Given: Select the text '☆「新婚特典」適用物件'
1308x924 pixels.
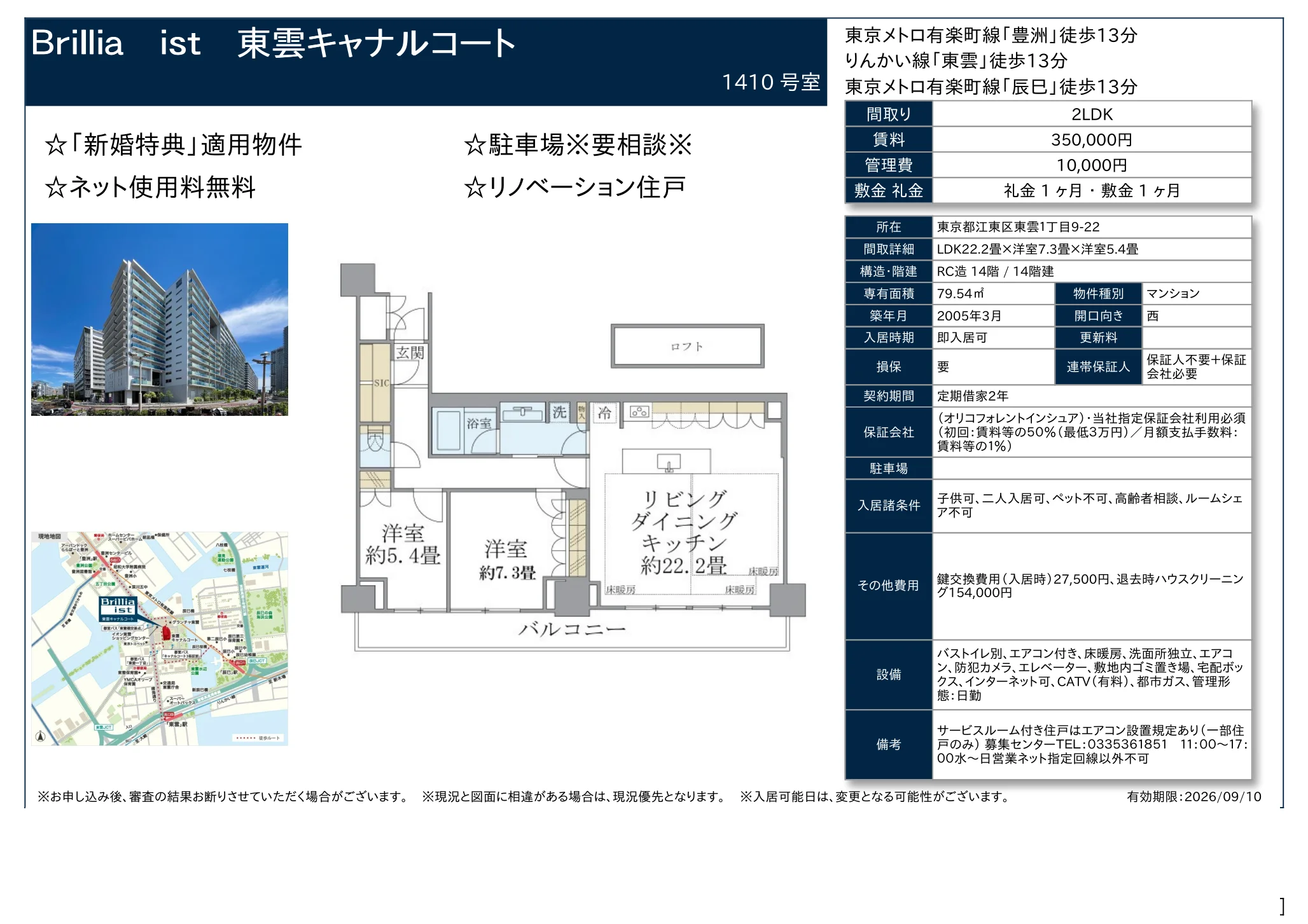Looking at the screenshot, I should (173, 145).
